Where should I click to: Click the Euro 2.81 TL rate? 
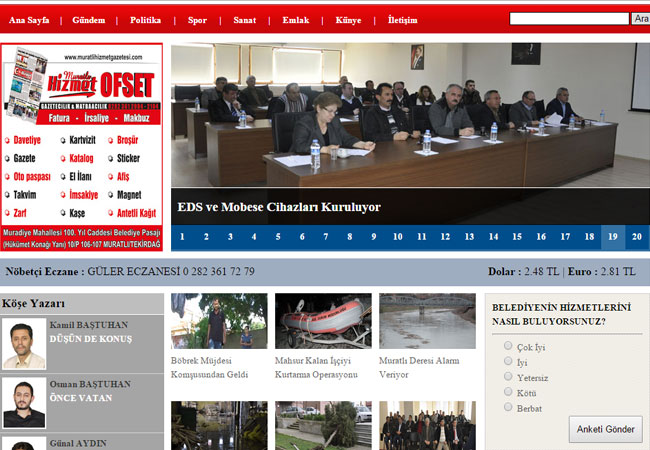(601, 271)
